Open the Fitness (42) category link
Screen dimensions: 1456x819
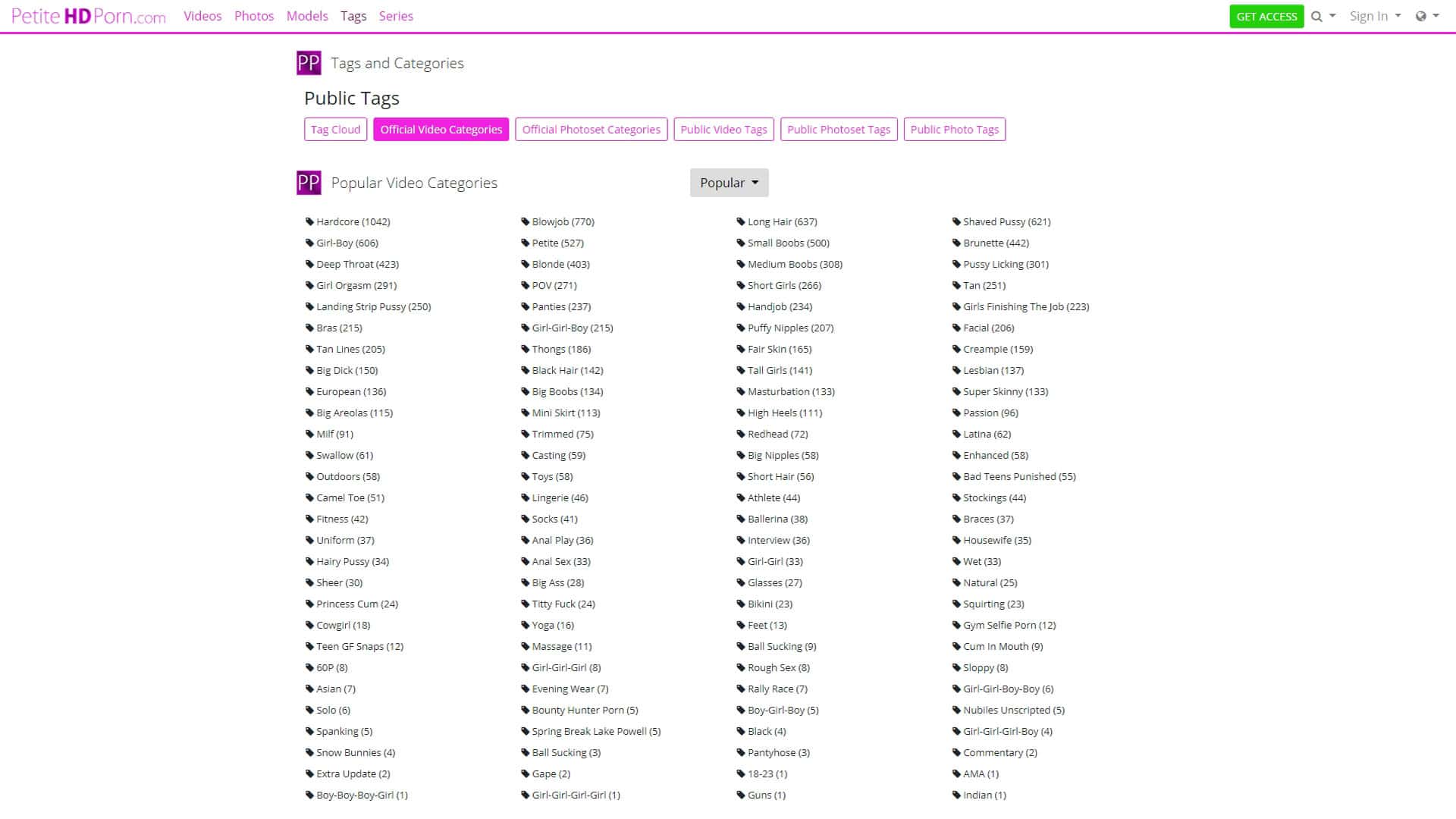(342, 519)
